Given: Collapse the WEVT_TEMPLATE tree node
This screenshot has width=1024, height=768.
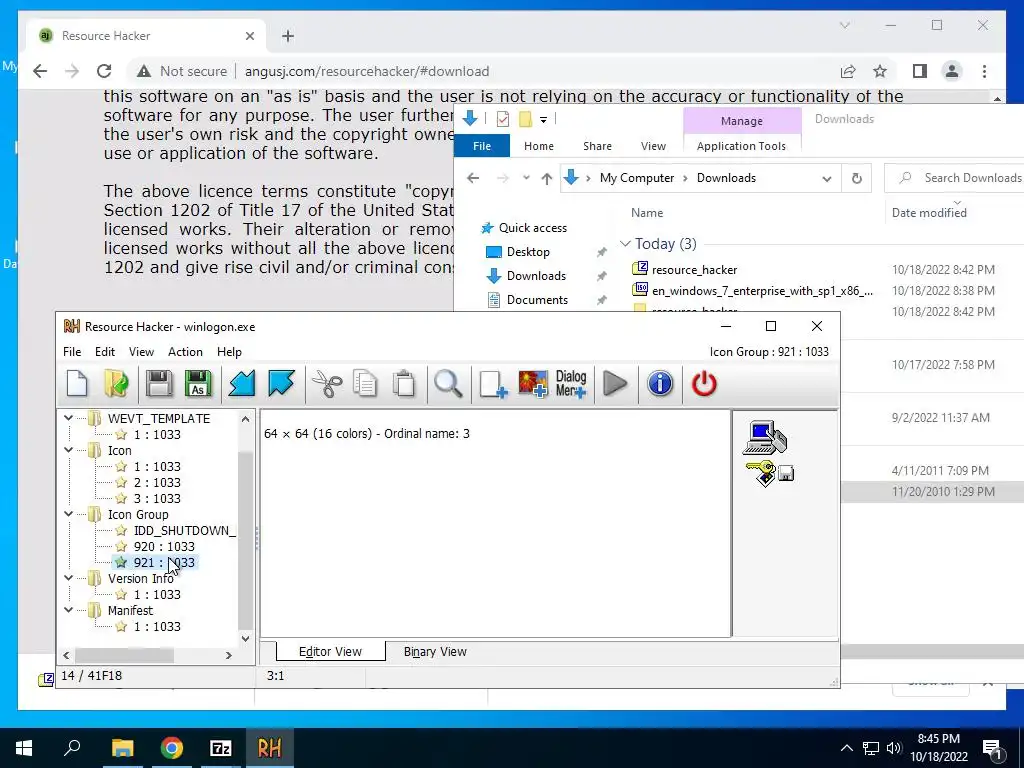Looking at the screenshot, I should point(69,418).
